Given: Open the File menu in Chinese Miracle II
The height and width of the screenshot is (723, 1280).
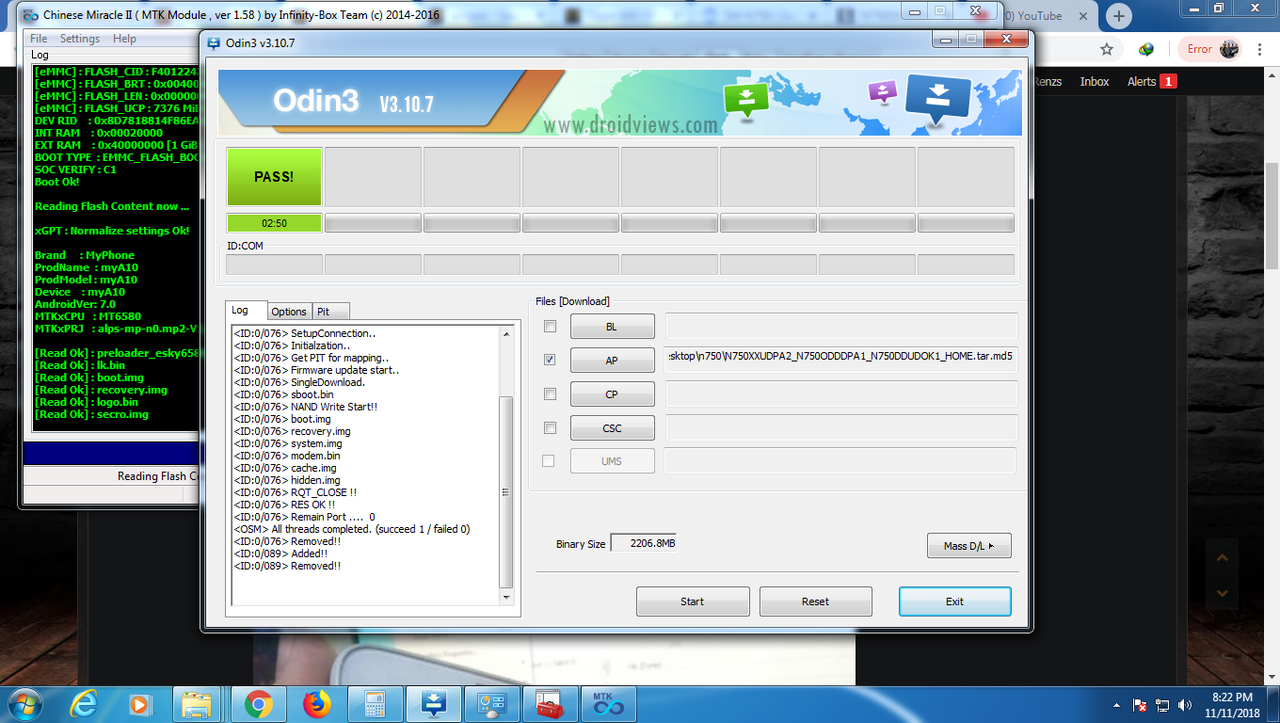Looking at the screenshot, I should pos(38,39).
